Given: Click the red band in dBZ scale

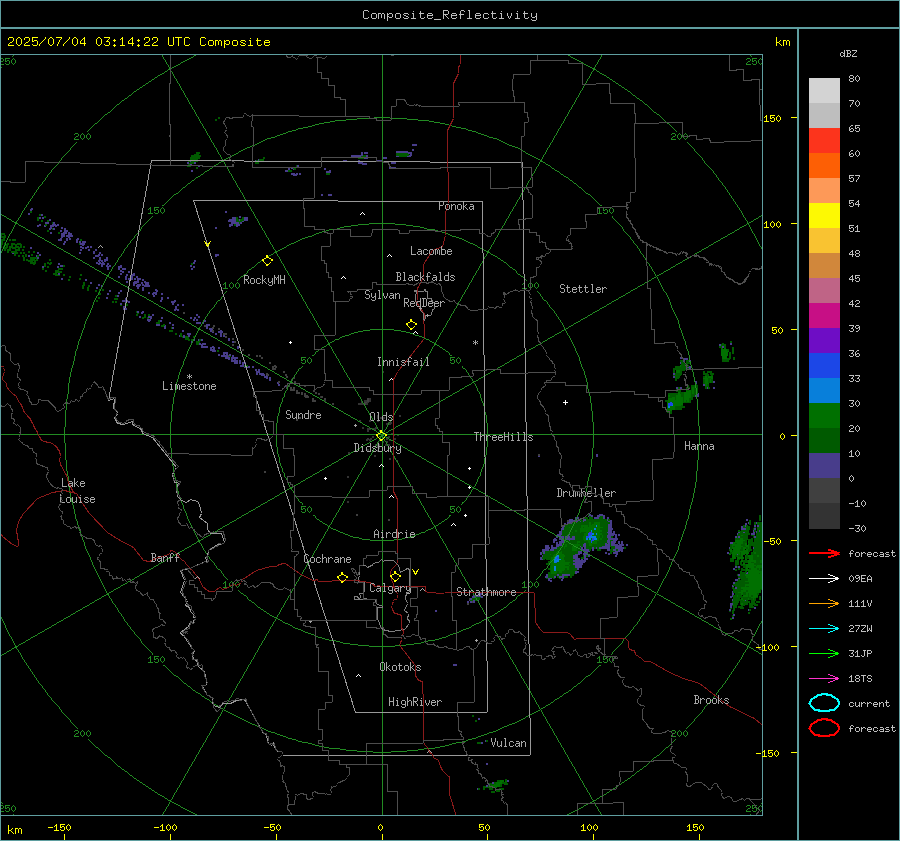Looking at the screenshot, I should (x=824, y=141).
